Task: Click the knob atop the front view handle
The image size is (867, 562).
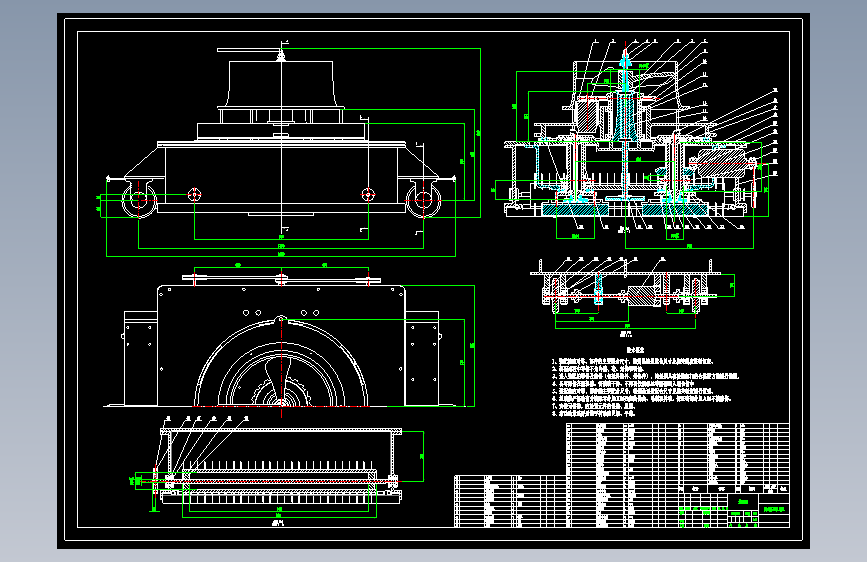Action: point(281,55)
